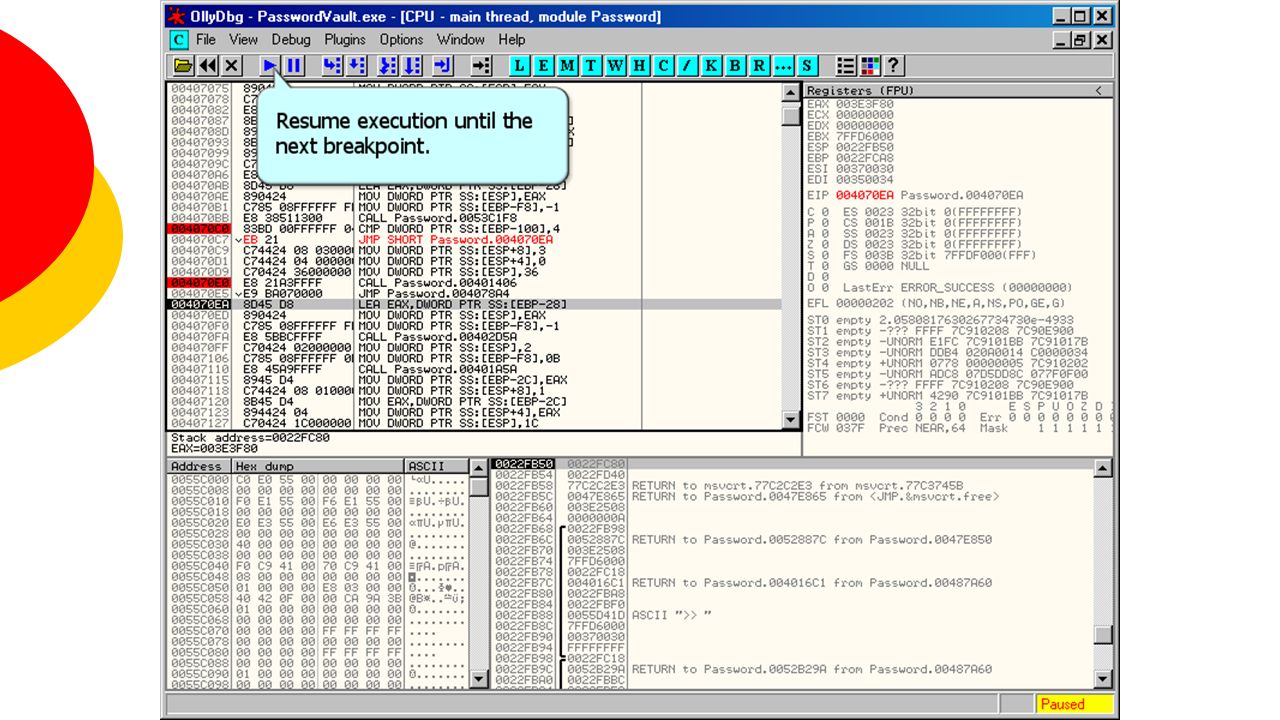Image resolution: width=1280 pixels, height=720 pixels.
Task: Click dump pane scrollbar up arrow
Action: (x=480, y=468)
